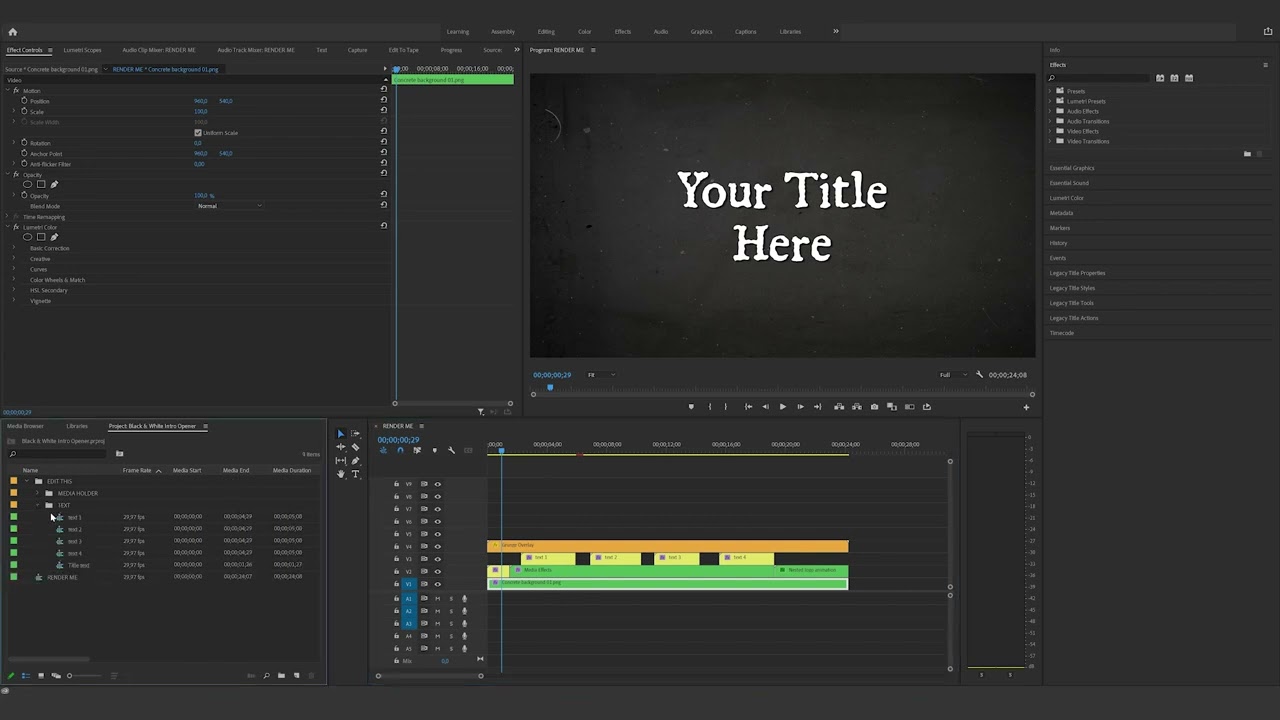Click voice-over record mic on A1

click(464, 598)
